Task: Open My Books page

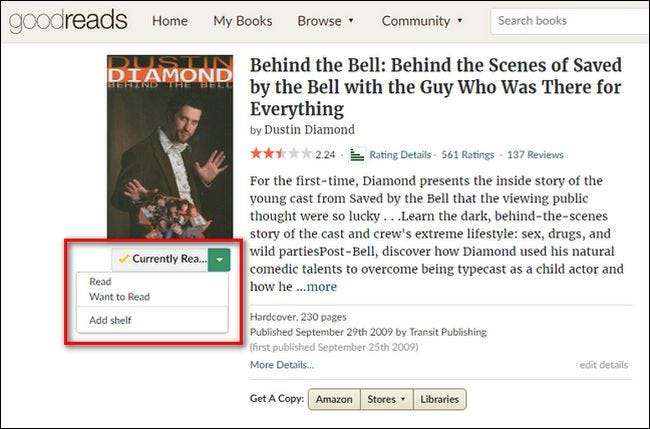Action: 242,20
